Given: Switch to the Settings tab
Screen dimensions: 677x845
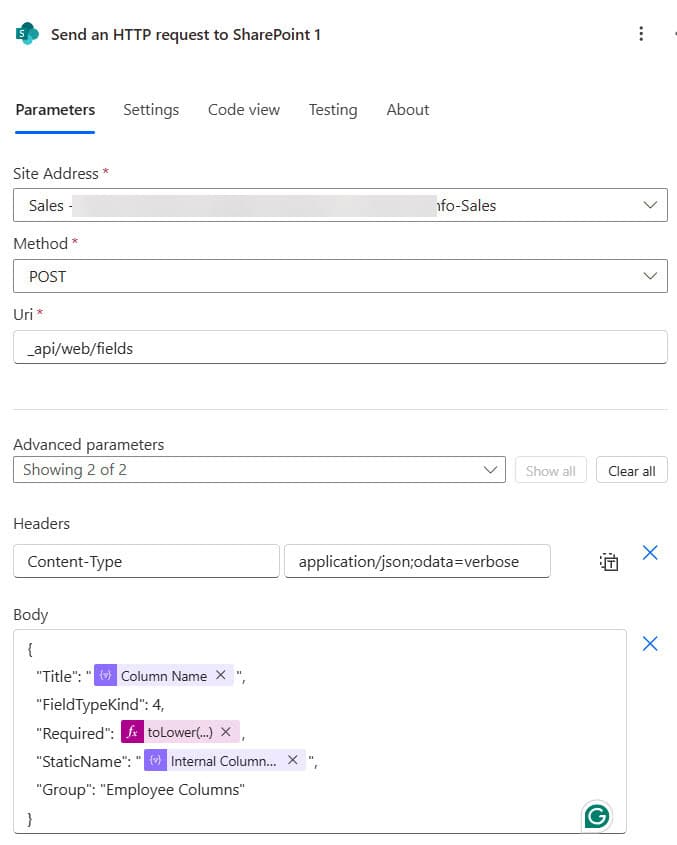Looking at the screenshot, I should coord(151,109).
